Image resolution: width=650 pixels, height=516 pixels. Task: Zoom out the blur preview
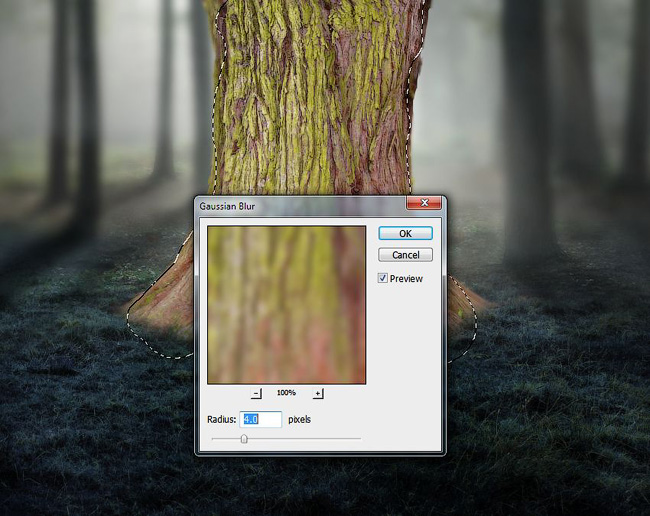pyautogui.click(x=257, y=393)
